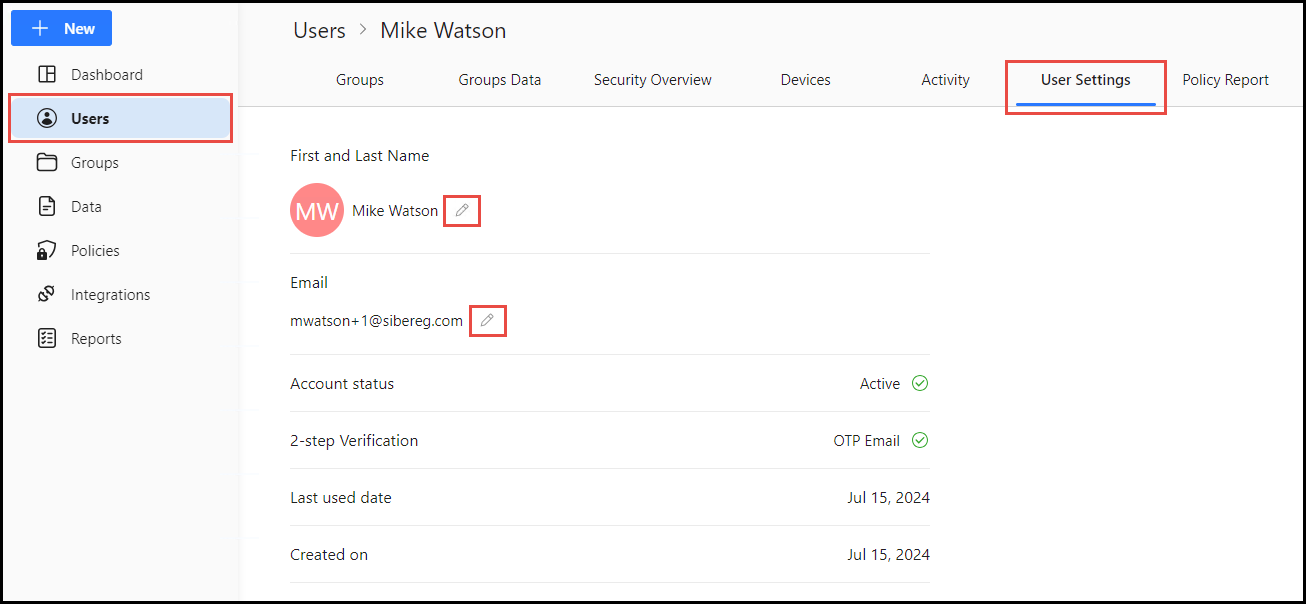Click the Data document icon in the sidebar

coord(46,207)
